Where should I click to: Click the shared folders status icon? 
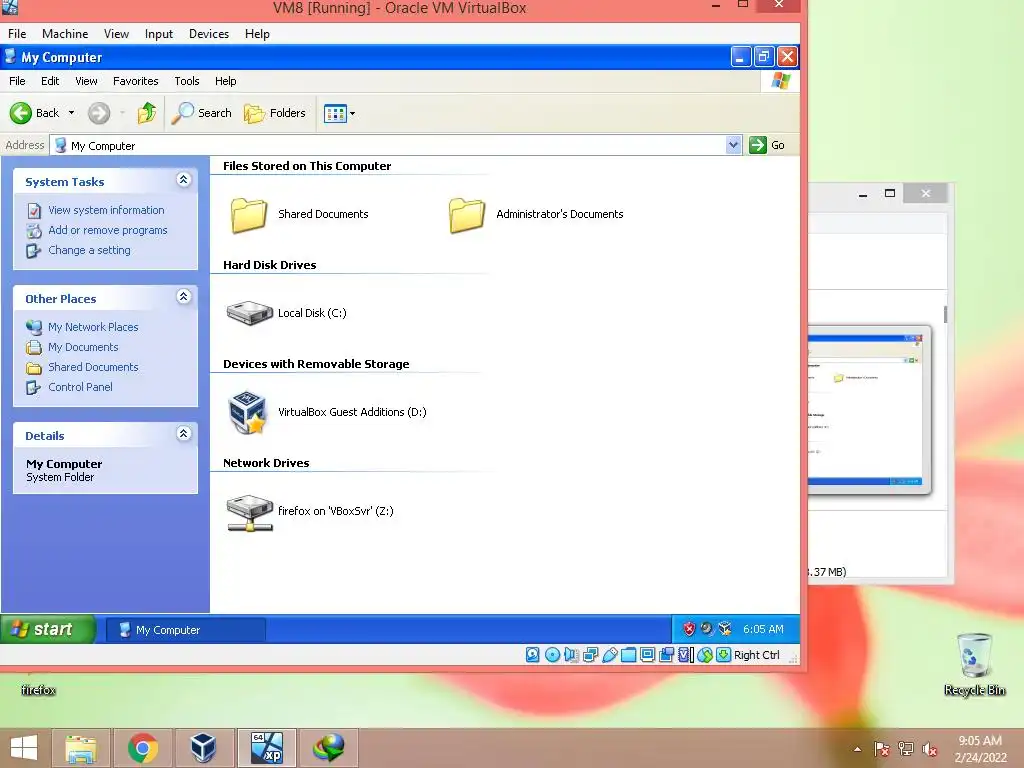pyautogui.click(x=628, y=655)
